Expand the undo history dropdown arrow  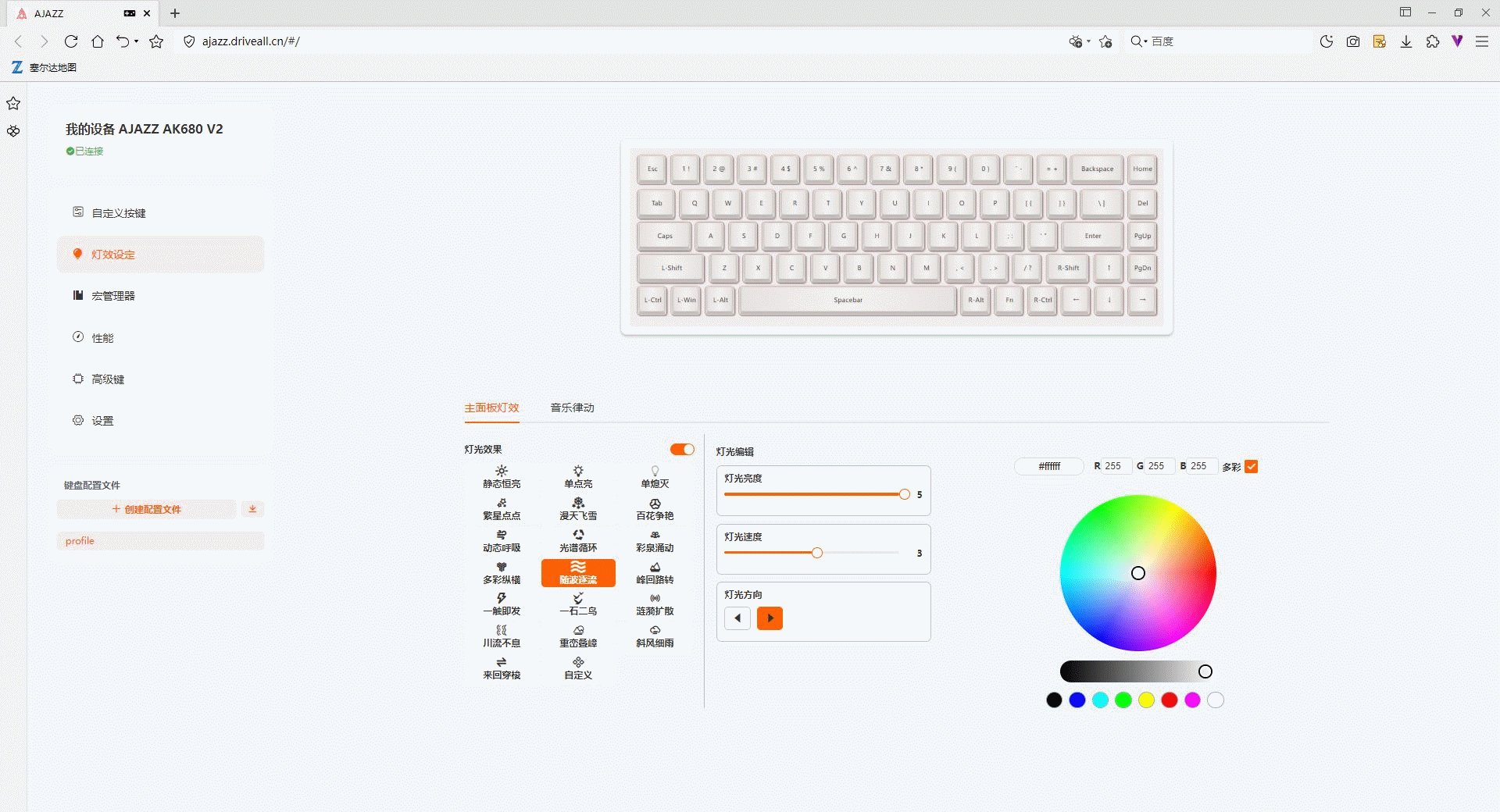click(137, 41)
